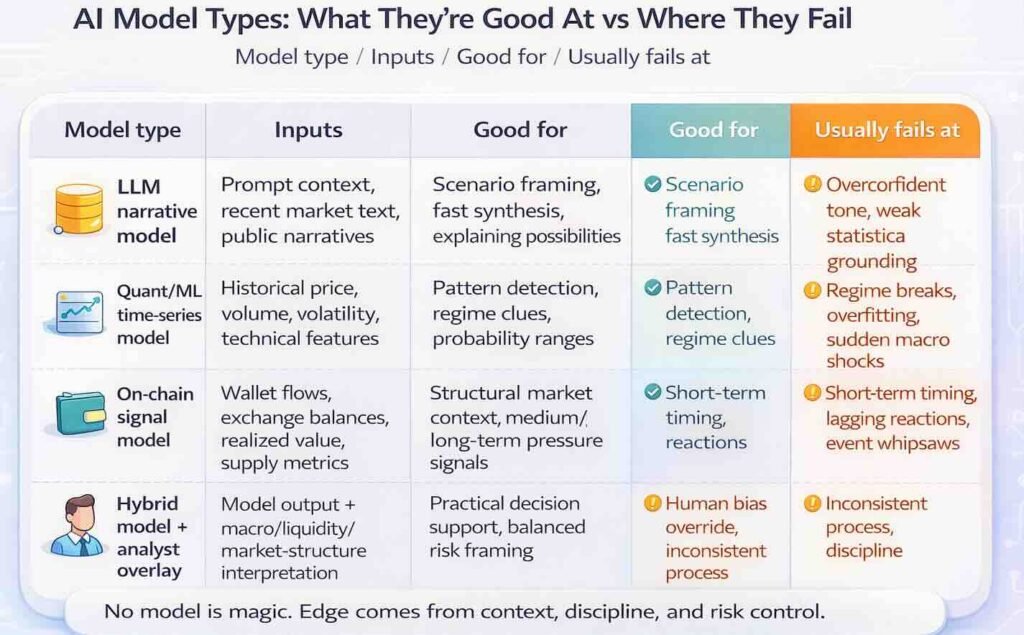The height and width of the screenshot is (635, 1024).
Task: Click the On-chain signal model label
Action: (x=144, y=416)
